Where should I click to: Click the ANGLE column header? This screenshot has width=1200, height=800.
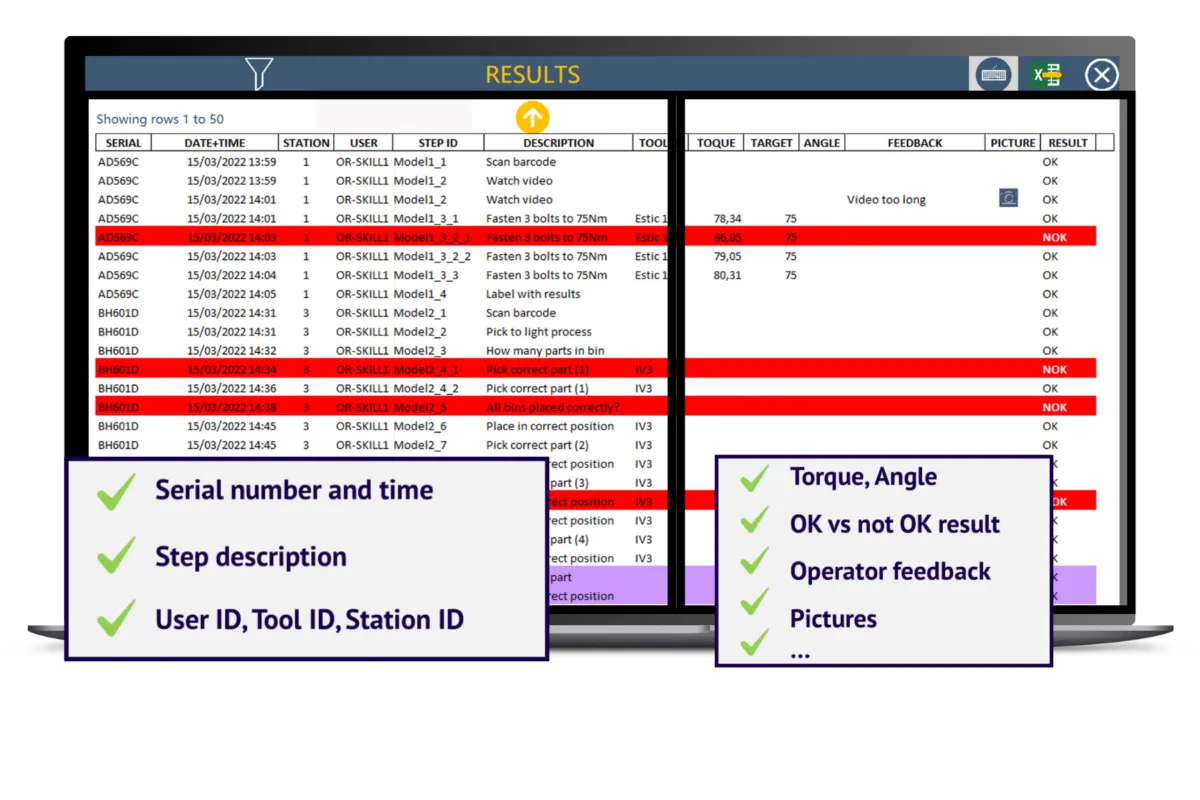click(x=822, y=143)
